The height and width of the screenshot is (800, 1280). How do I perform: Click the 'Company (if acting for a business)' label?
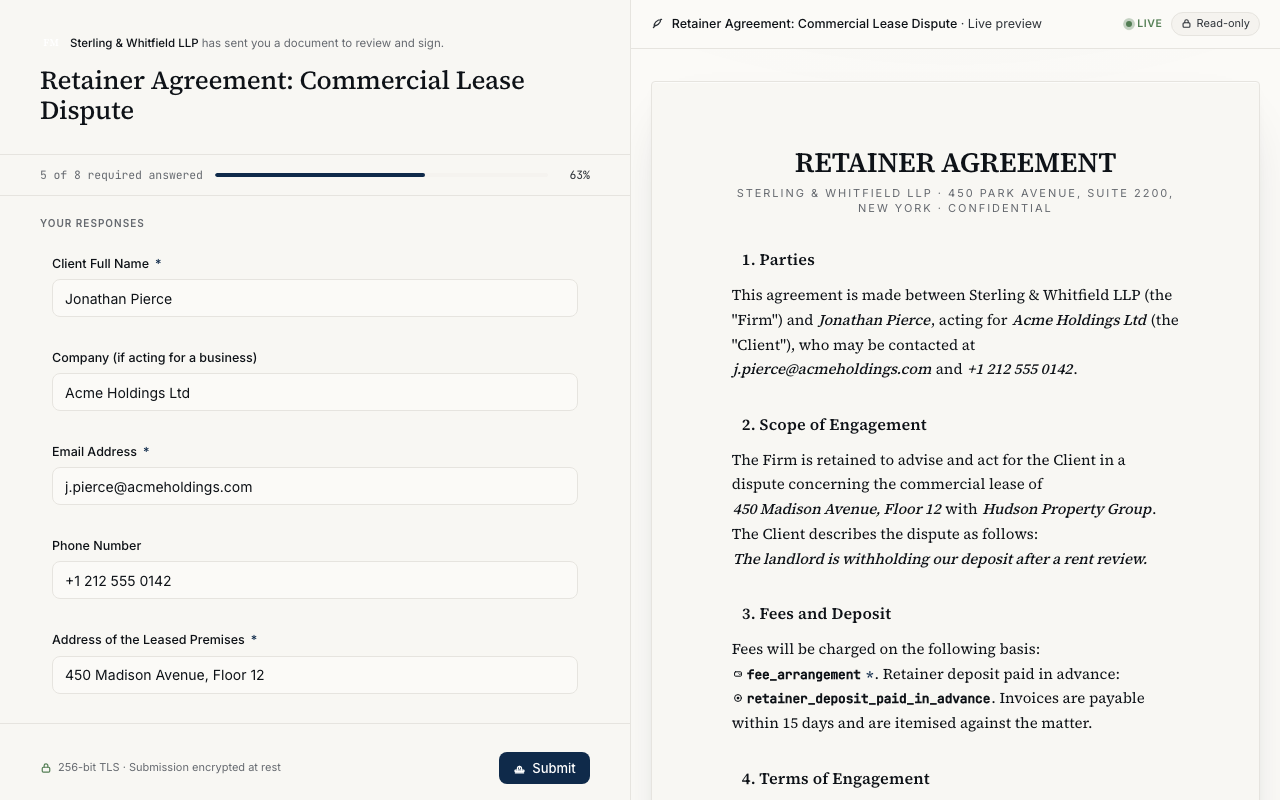coord(154,357)
